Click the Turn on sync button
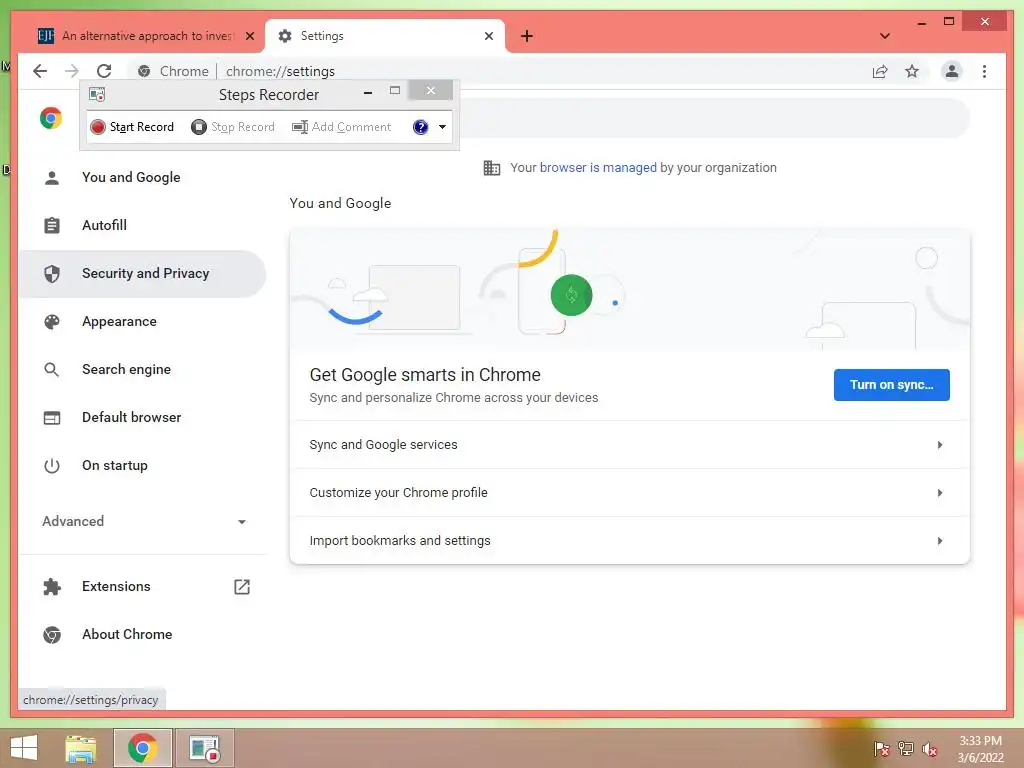 click(891, 385)
